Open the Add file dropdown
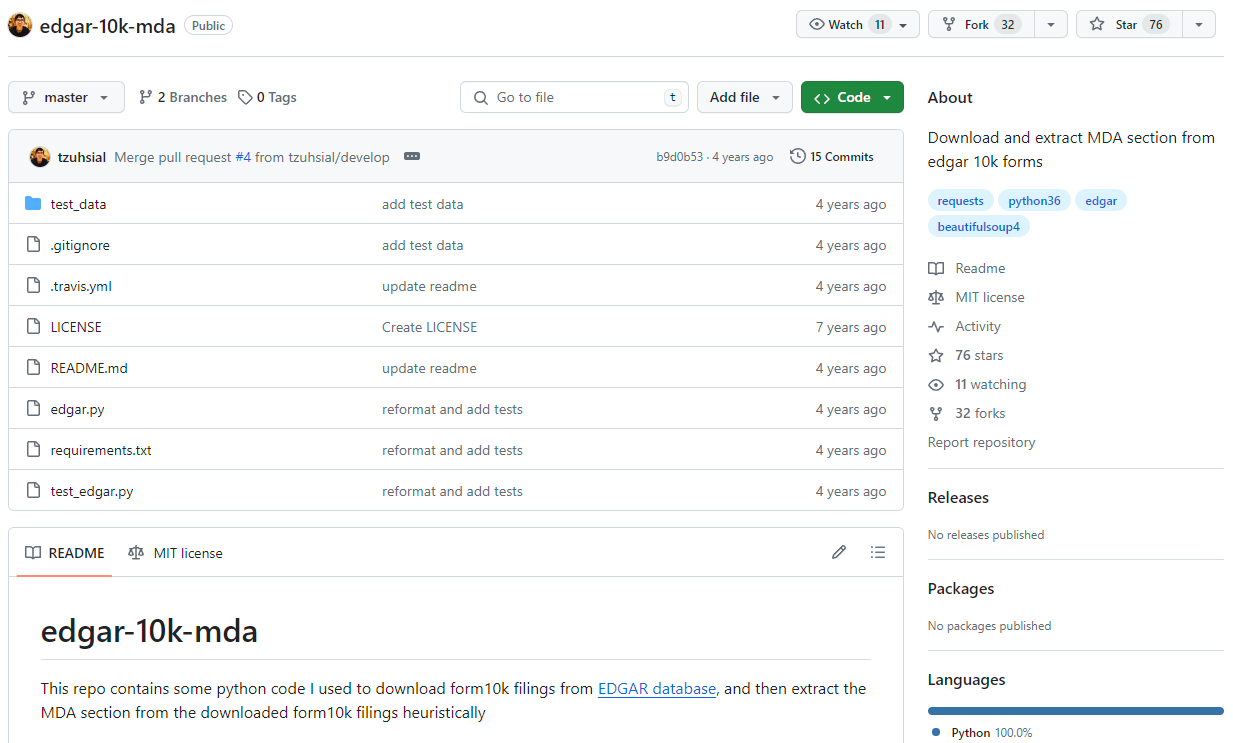This screenshot has height=743, width=1233. [745, 97]
